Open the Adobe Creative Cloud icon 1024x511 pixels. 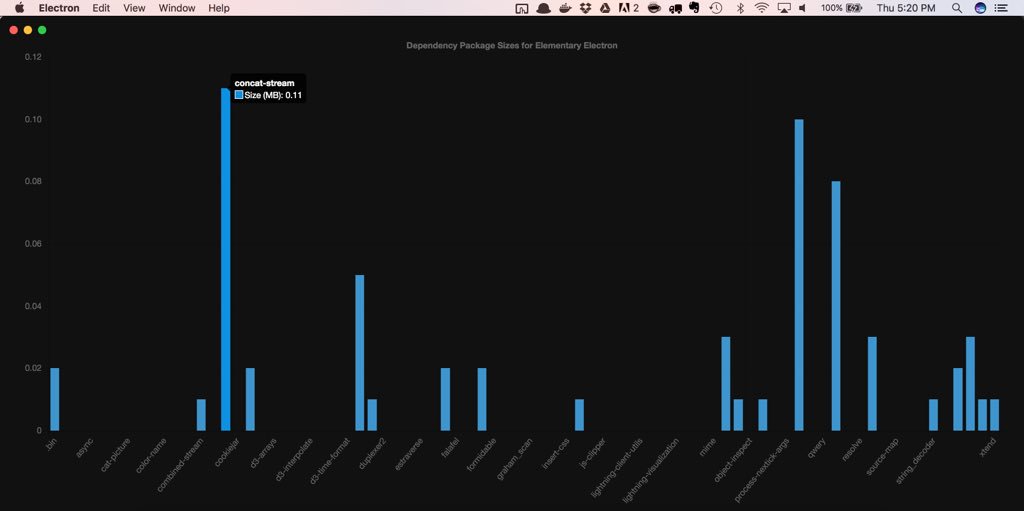[628, 8]
